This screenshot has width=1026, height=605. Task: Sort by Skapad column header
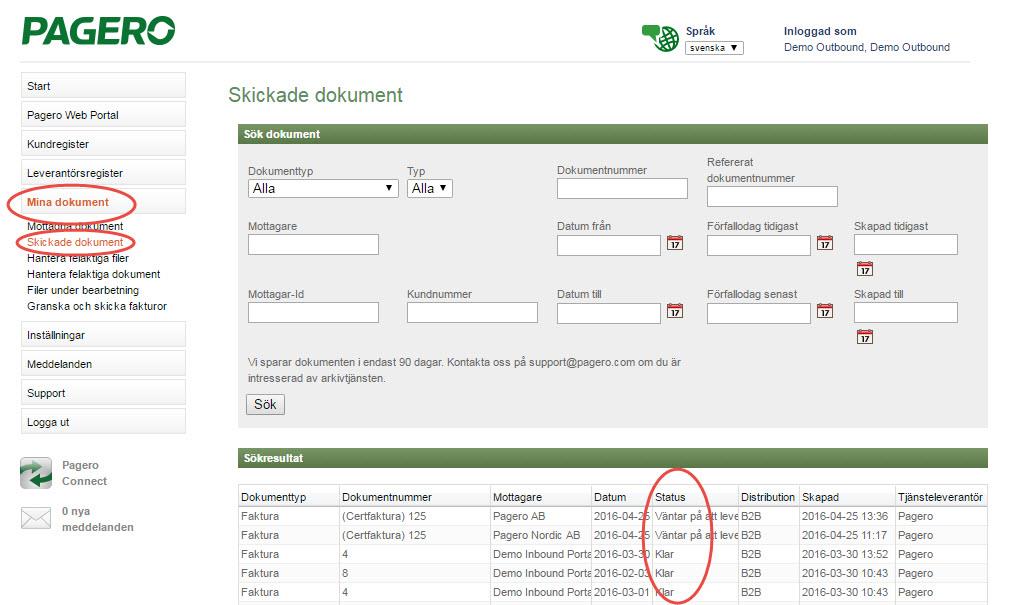[x=847, y=497]
